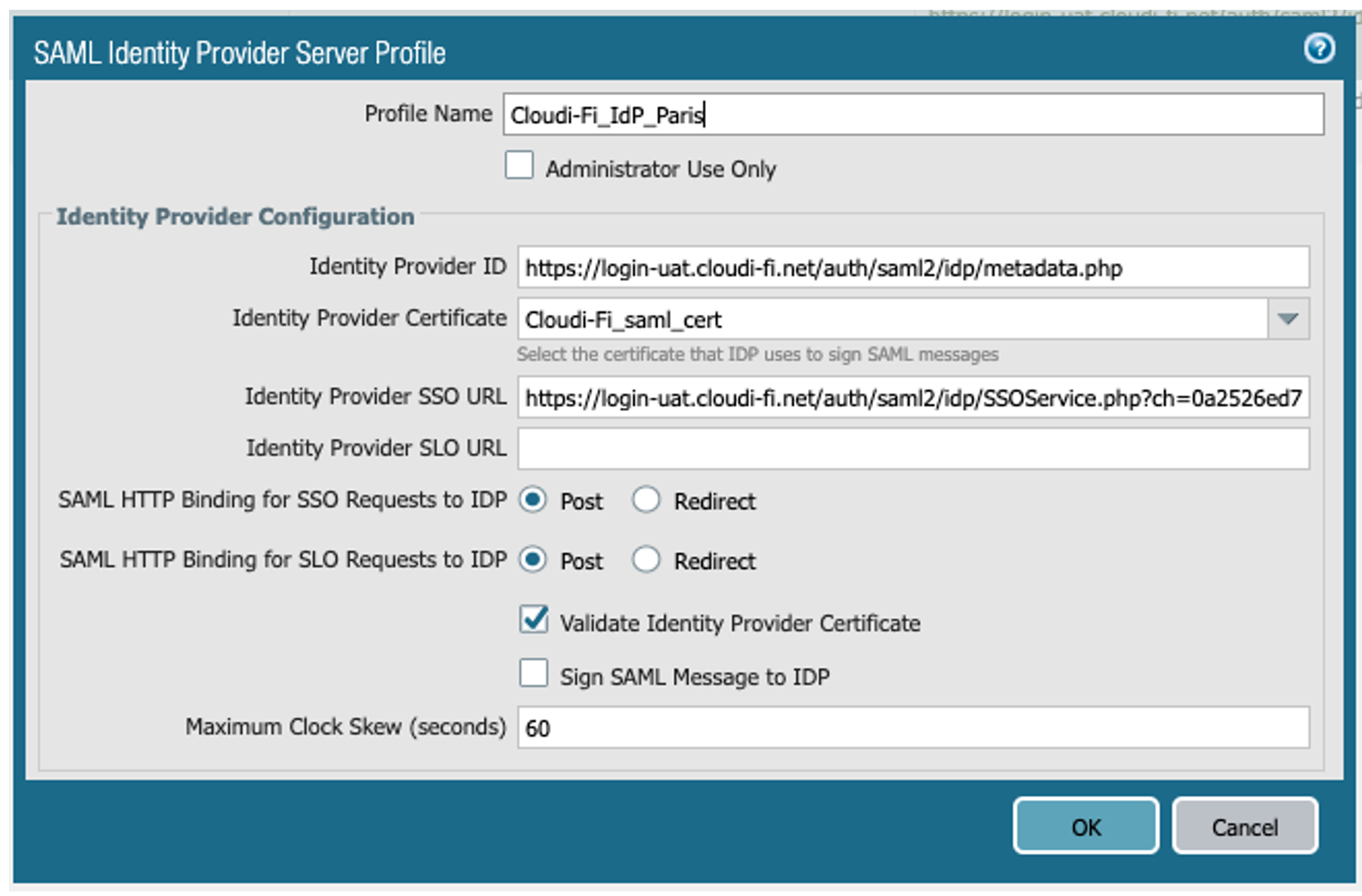Enable Sign SAML Message to IDP
This screenshot has height=896, width=1362.
pos(533,673)
